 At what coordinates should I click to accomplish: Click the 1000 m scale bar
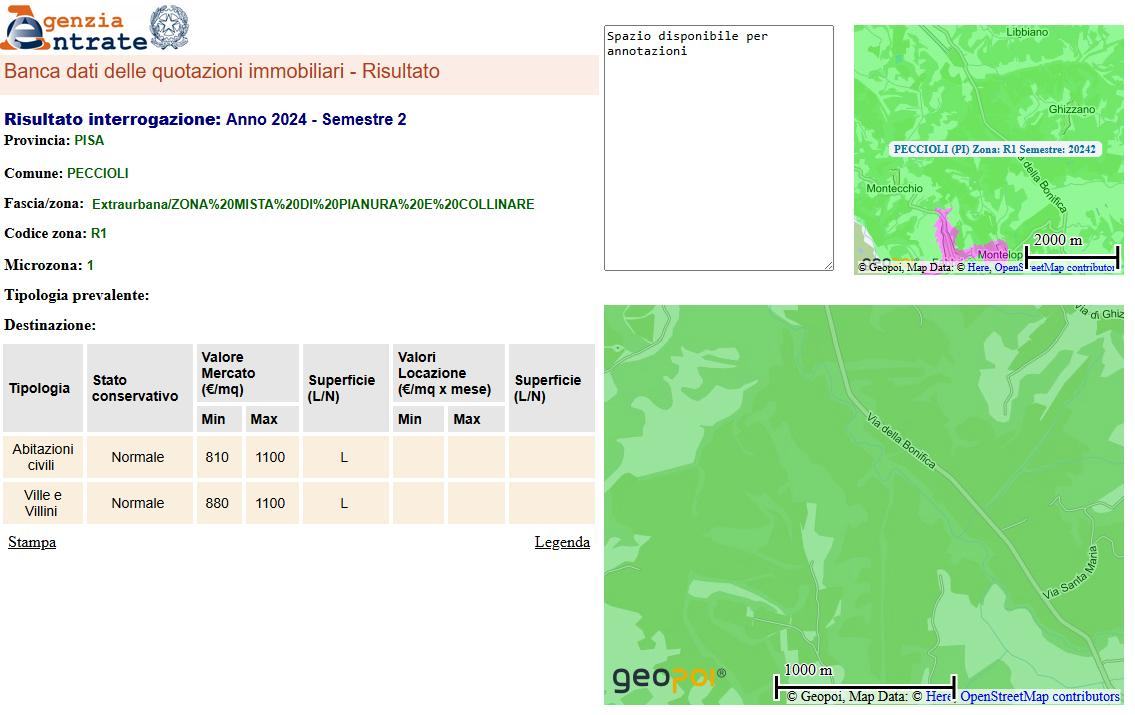(x=865, y=685)
